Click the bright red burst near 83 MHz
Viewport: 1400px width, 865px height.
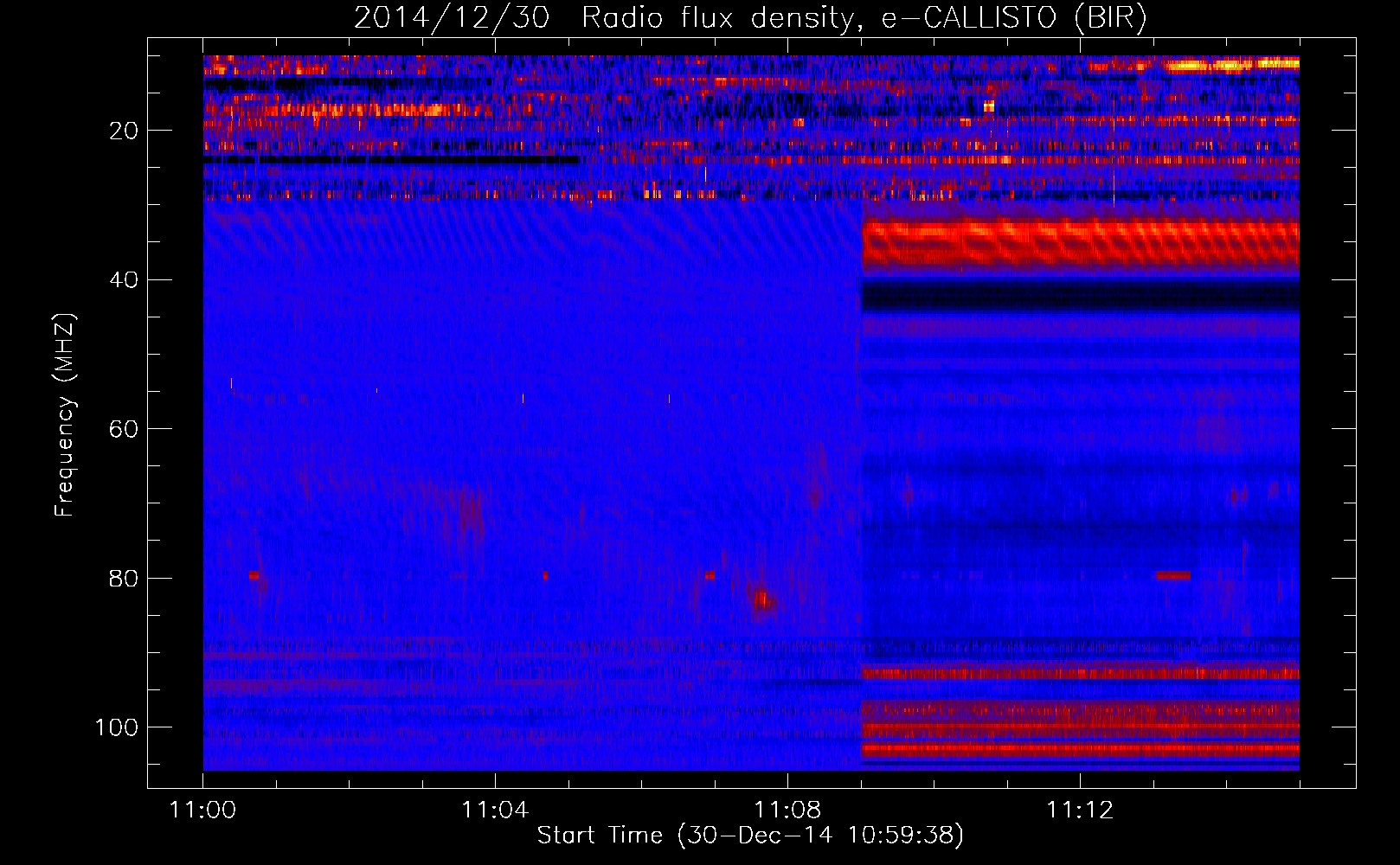[763, 599]
